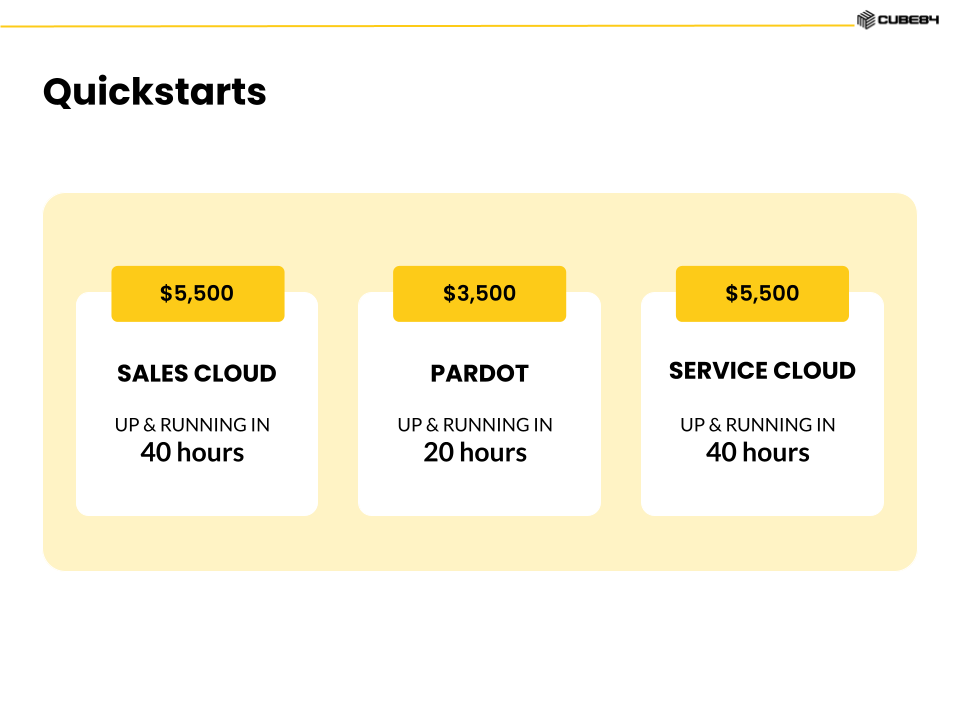Screen dimensions: 960x720
Task: Click the pale yellow panel background below cards
Action: [479, 544]
